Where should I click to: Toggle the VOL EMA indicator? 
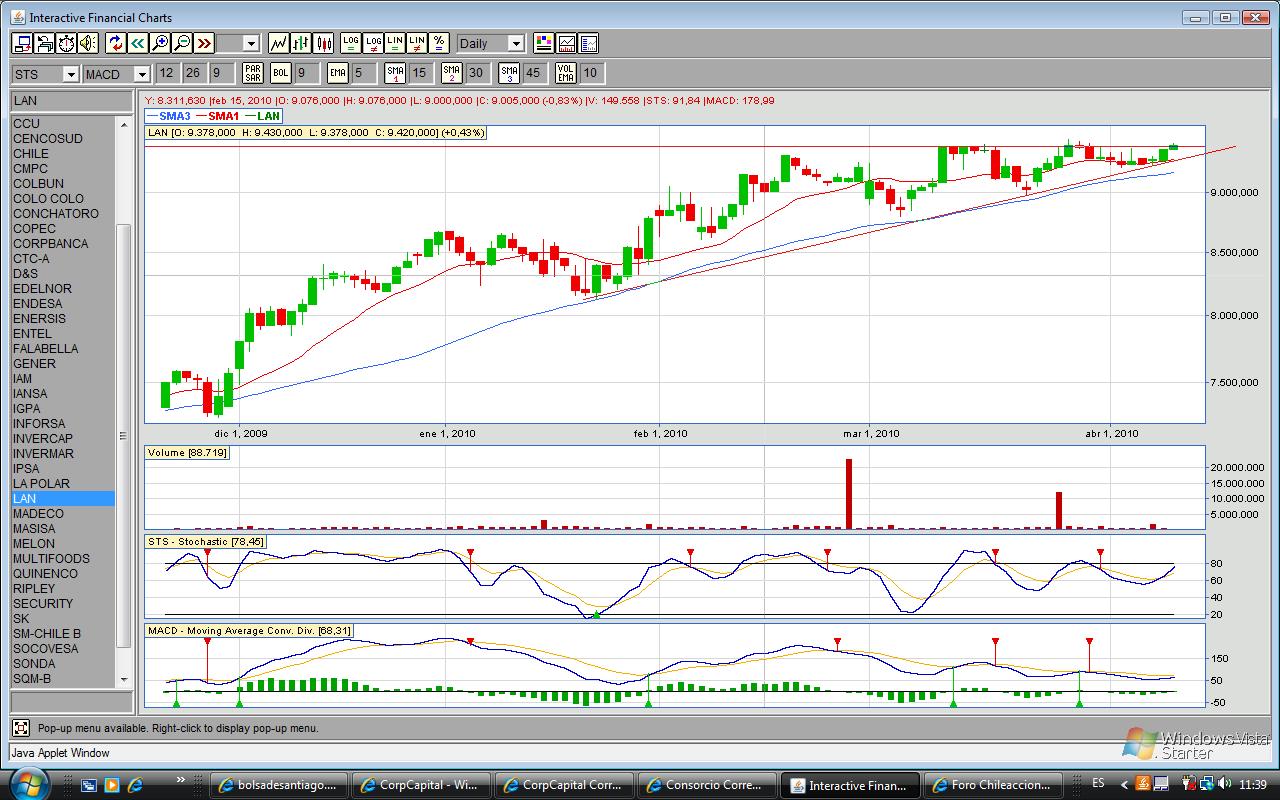[566, 73]
